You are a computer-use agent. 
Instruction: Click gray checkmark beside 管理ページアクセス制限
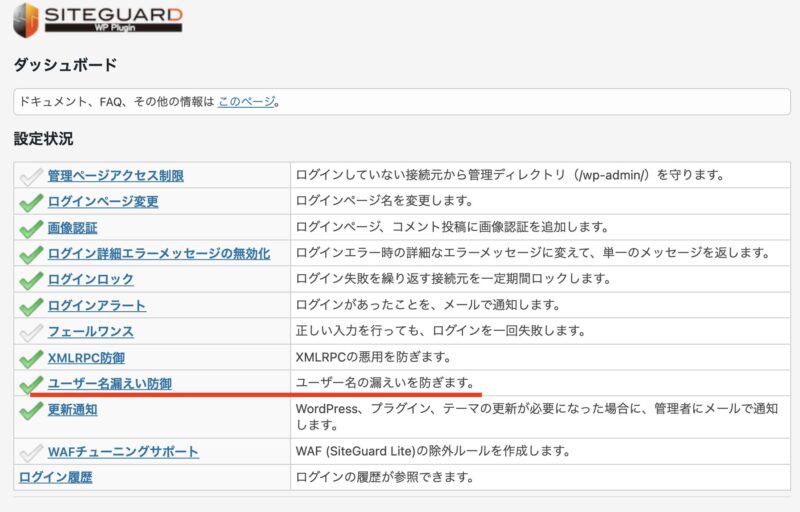pyautogui.click(x=31, y=176)
